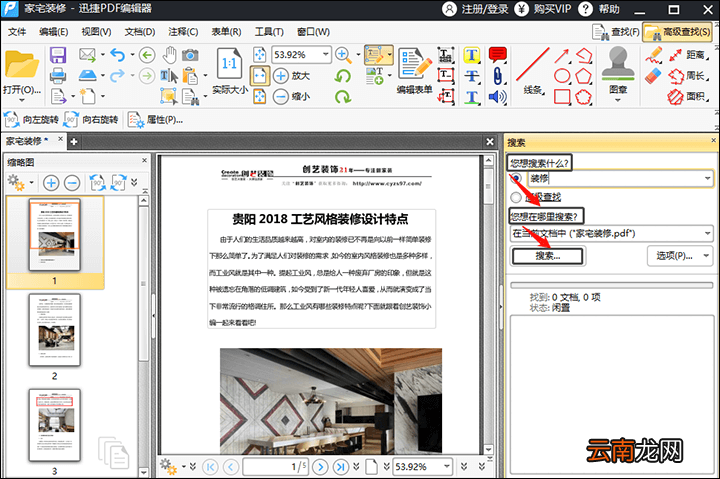Open a file with the folder icon
This screenshot has width=720, height=479.
(22, 65)
